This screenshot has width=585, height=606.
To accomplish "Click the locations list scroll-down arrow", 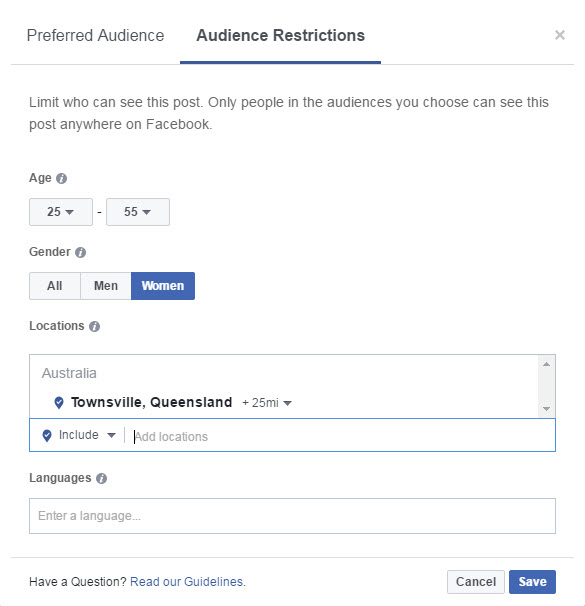I will pyautogui.click(x=546, y=409).
